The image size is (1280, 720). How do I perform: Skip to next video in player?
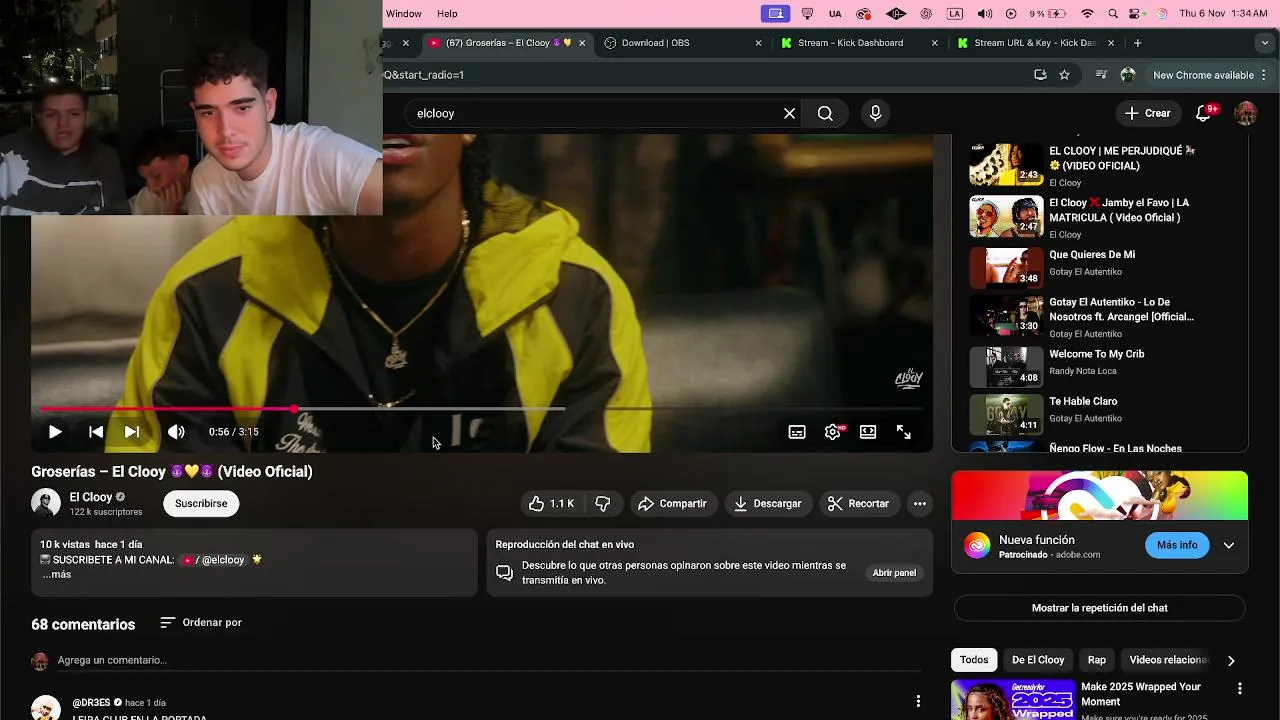(132, 432)
